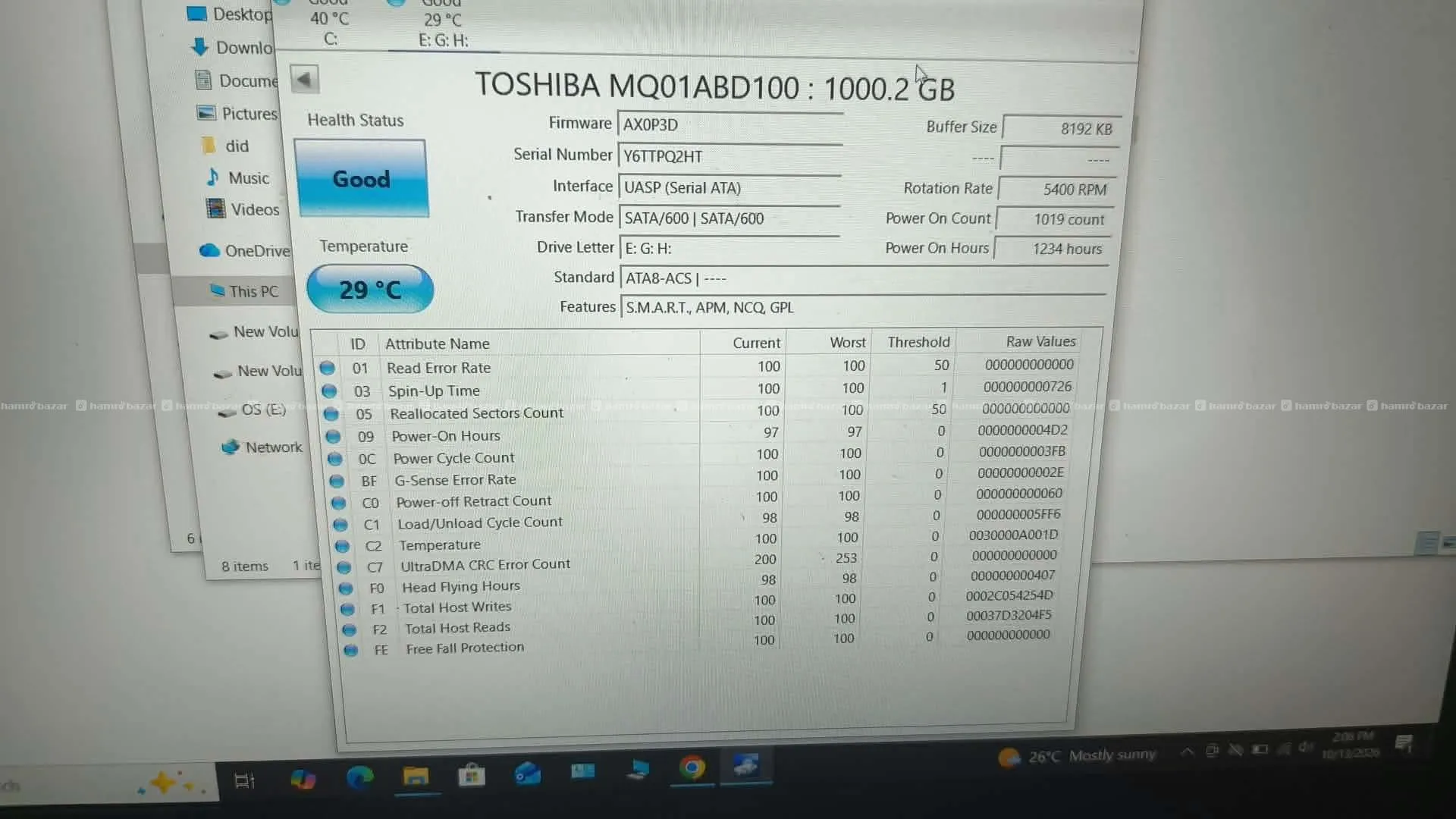Open OS (E:) drive in Explorer sidebar
This screenshot has height=819, width=1456.
(x=253, y=409)
